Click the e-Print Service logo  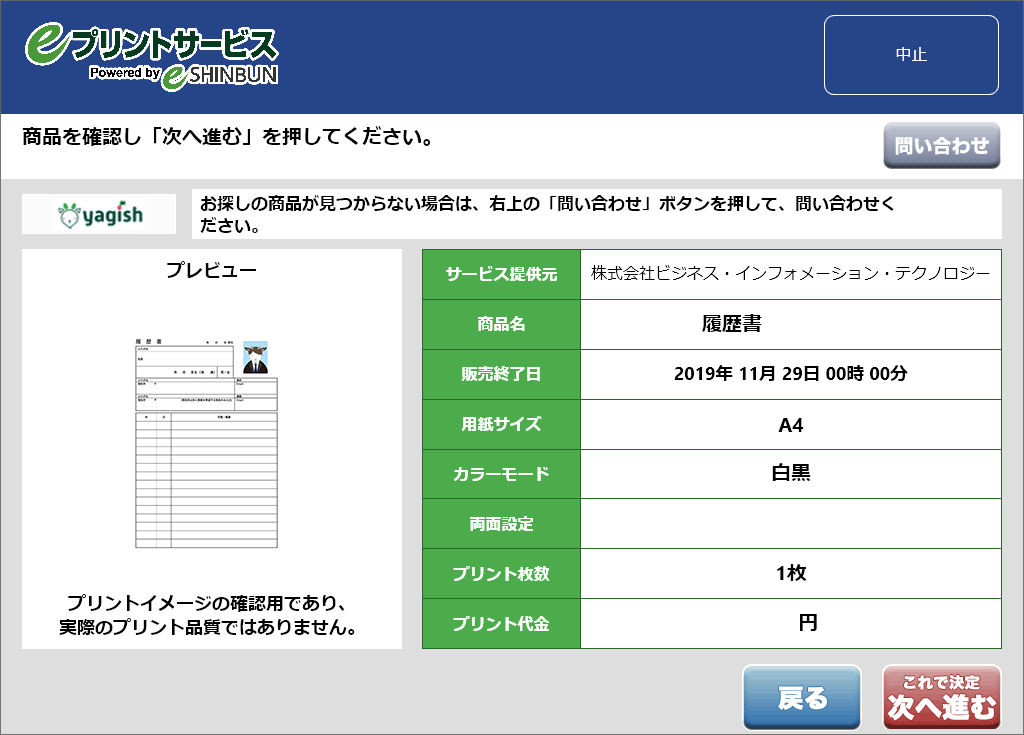[x=152, y=56]
